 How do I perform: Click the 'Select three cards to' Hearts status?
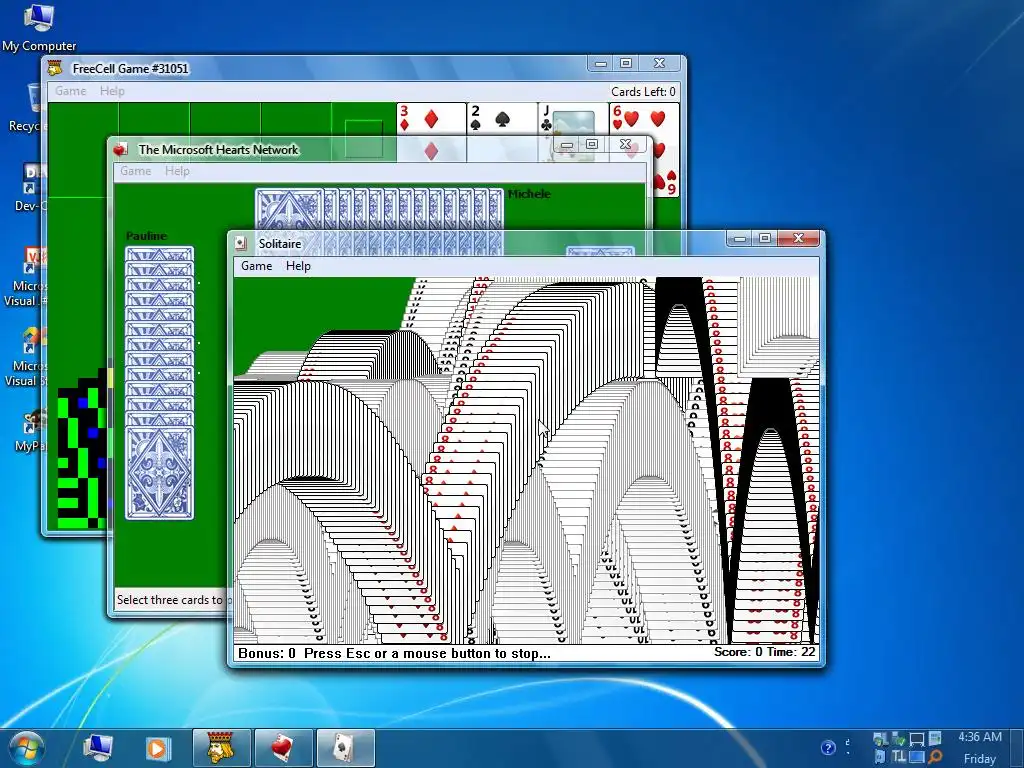(x=170, y=600)
